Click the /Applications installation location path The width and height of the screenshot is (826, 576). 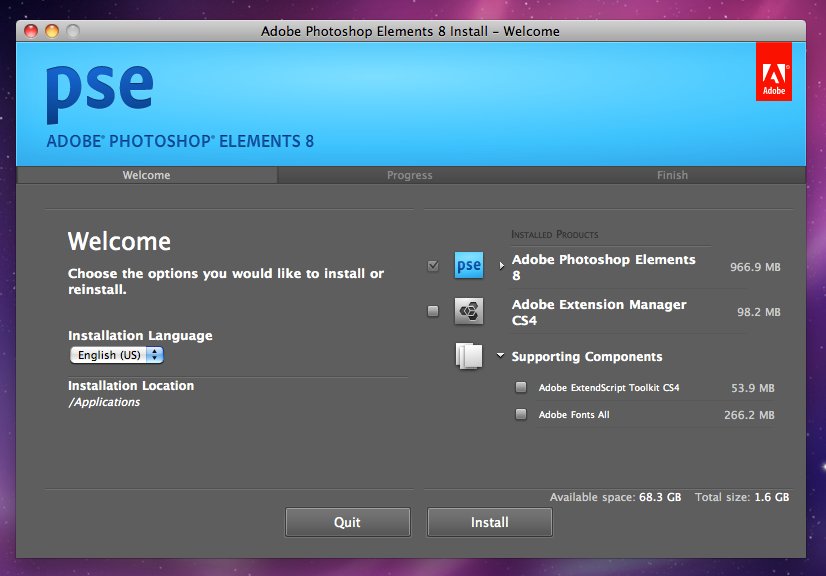tap(104, 402)
